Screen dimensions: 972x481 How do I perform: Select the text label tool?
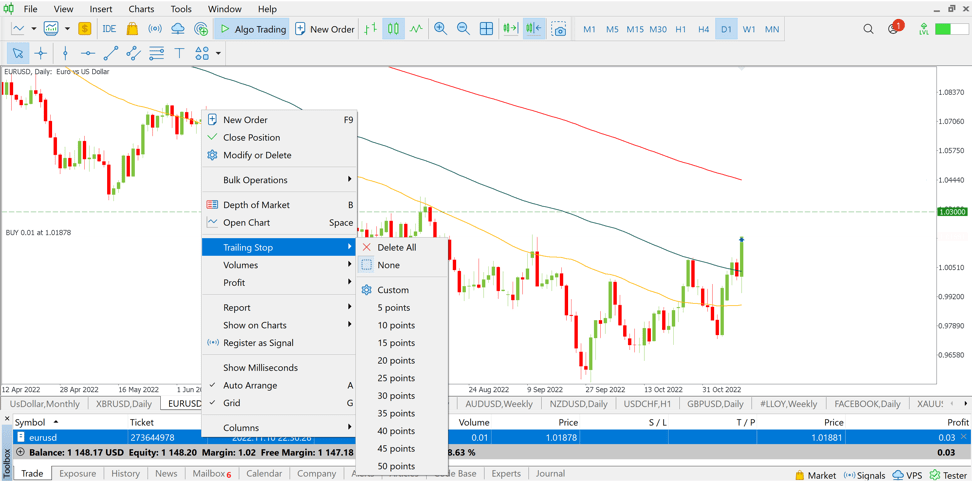pyautogui.click(x=180, y=53)
